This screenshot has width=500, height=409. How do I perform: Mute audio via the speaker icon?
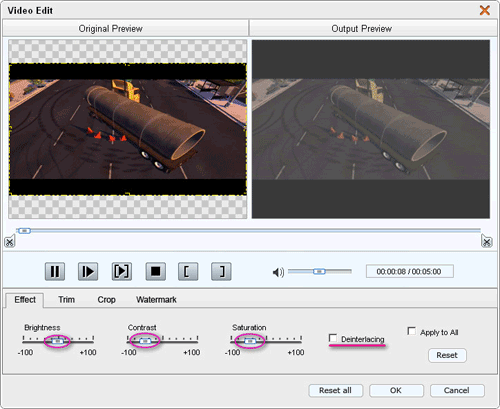point(278,272)
